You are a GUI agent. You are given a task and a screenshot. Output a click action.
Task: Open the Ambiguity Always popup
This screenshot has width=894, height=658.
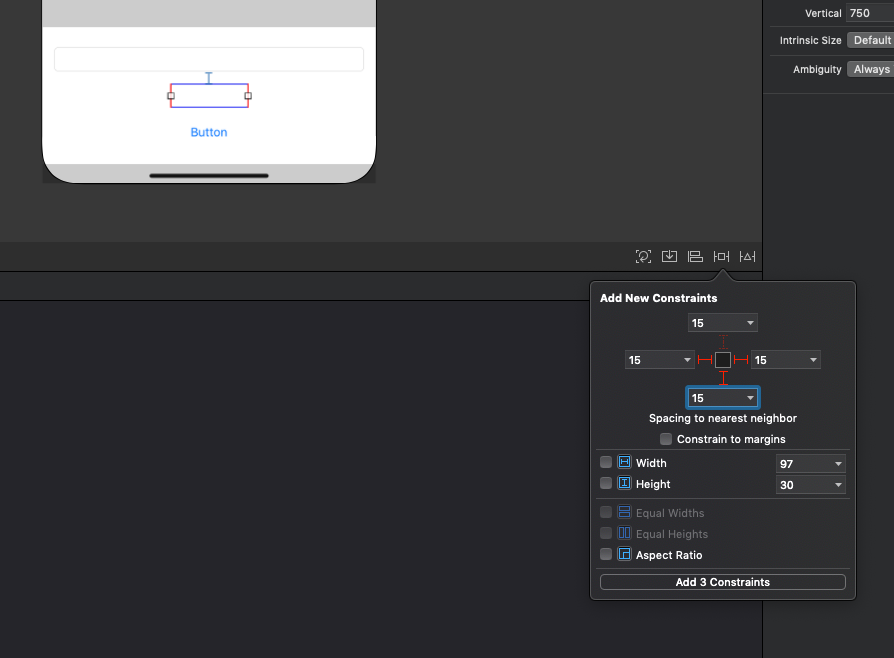point(871,69)
